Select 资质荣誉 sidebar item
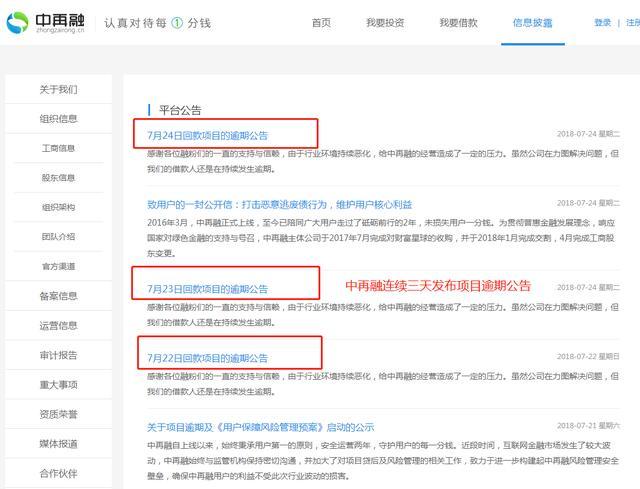The image size is (640, 489). 58,414
